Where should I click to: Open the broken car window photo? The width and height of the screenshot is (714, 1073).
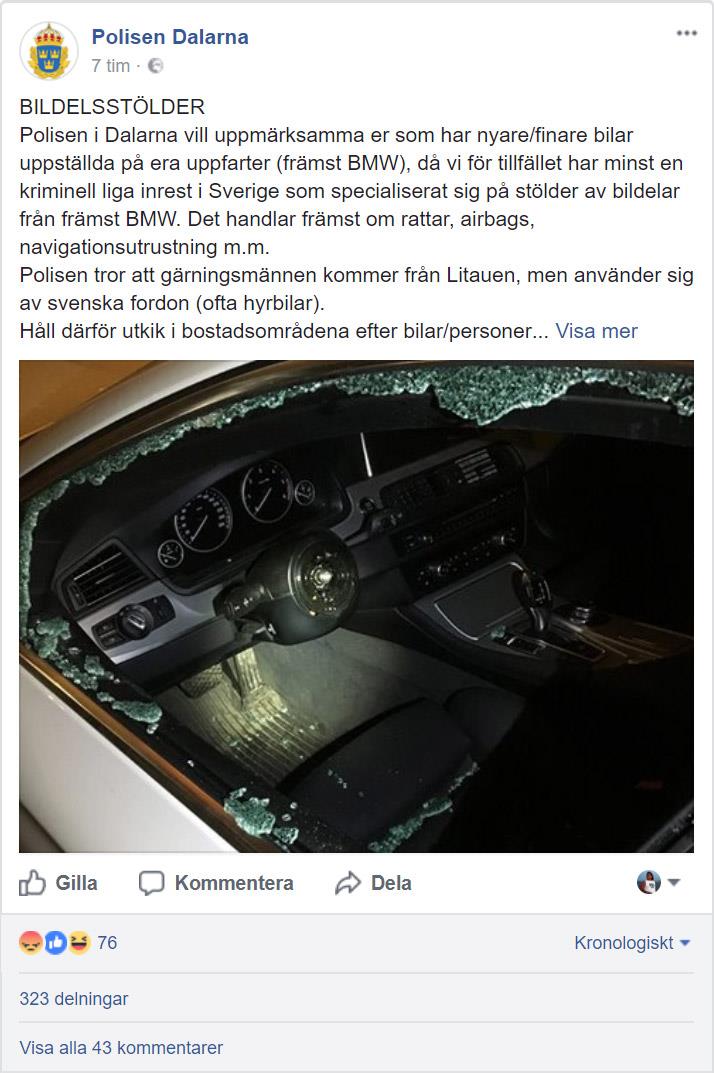tap(357, 606)
